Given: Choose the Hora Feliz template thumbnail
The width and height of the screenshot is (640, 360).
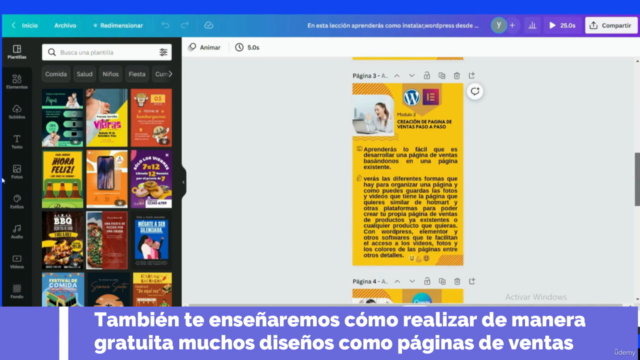Looking at the screenshot, I should (62, 179).
